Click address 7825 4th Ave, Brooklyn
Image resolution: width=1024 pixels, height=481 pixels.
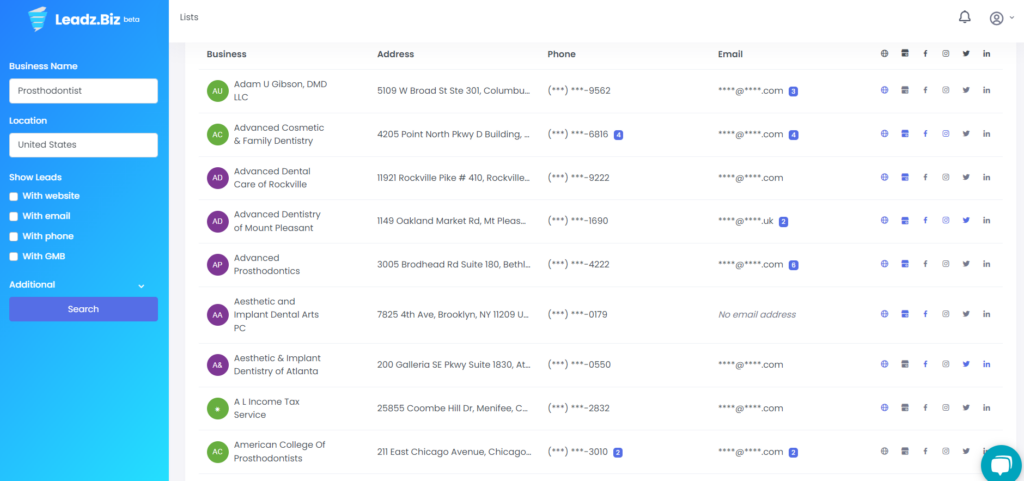454,315
